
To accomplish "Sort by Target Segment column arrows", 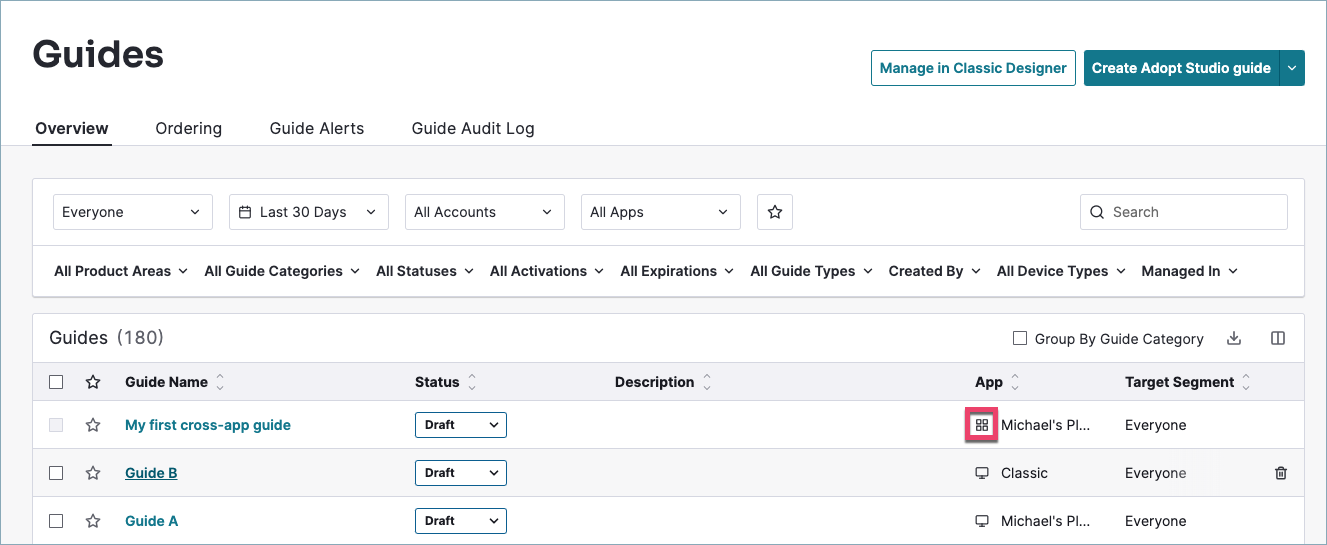I will pos(1246,382).
